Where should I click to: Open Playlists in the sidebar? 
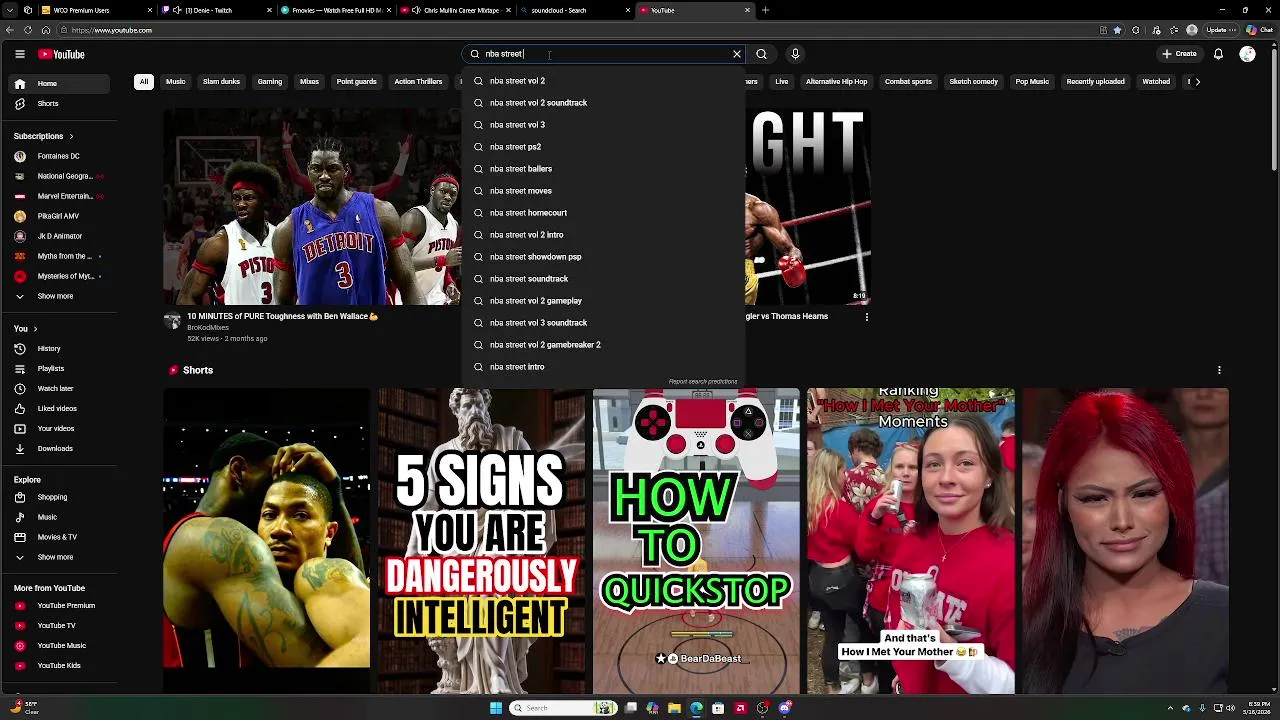point(59,369)
